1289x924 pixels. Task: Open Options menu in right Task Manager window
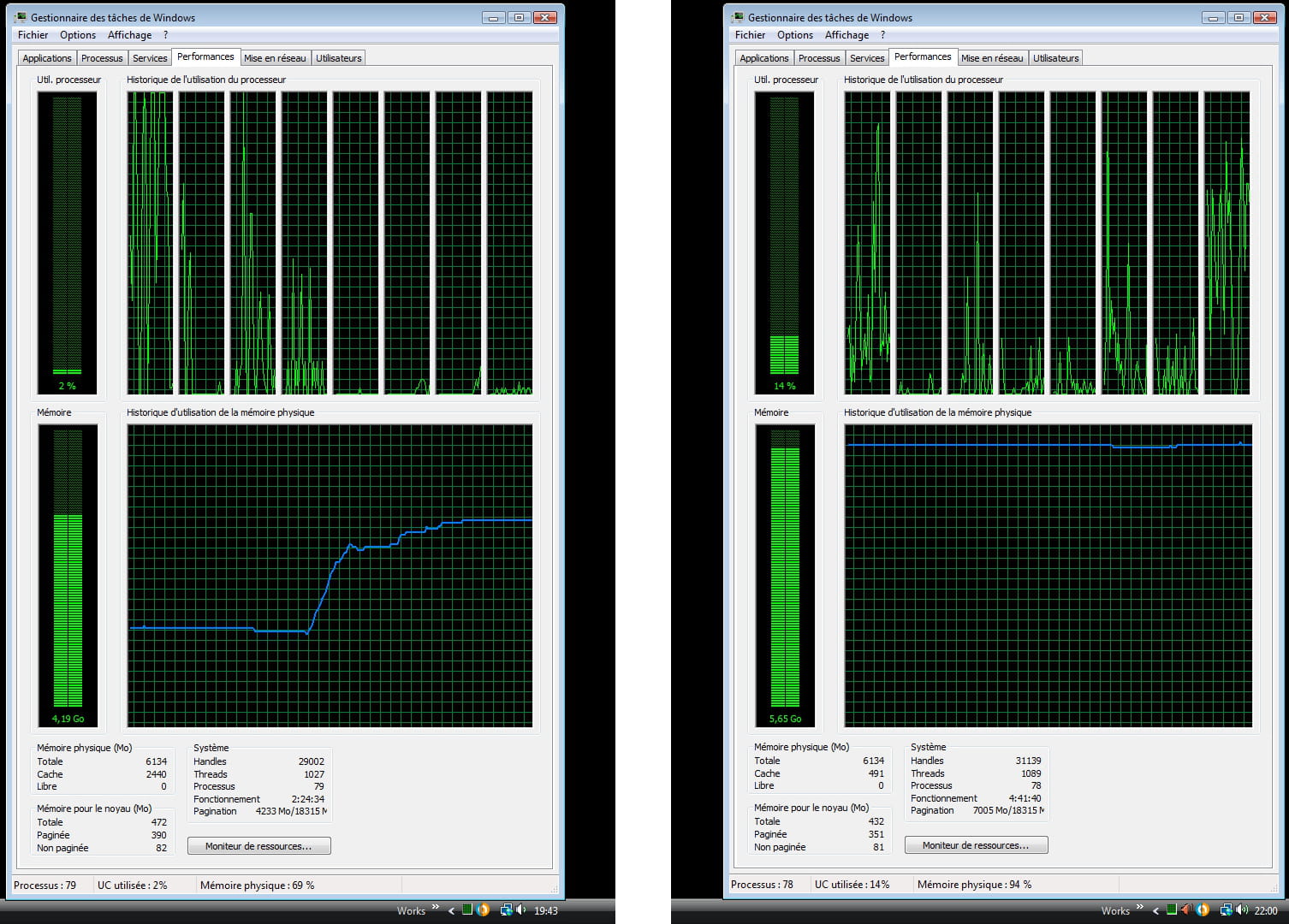click(795, 35)
